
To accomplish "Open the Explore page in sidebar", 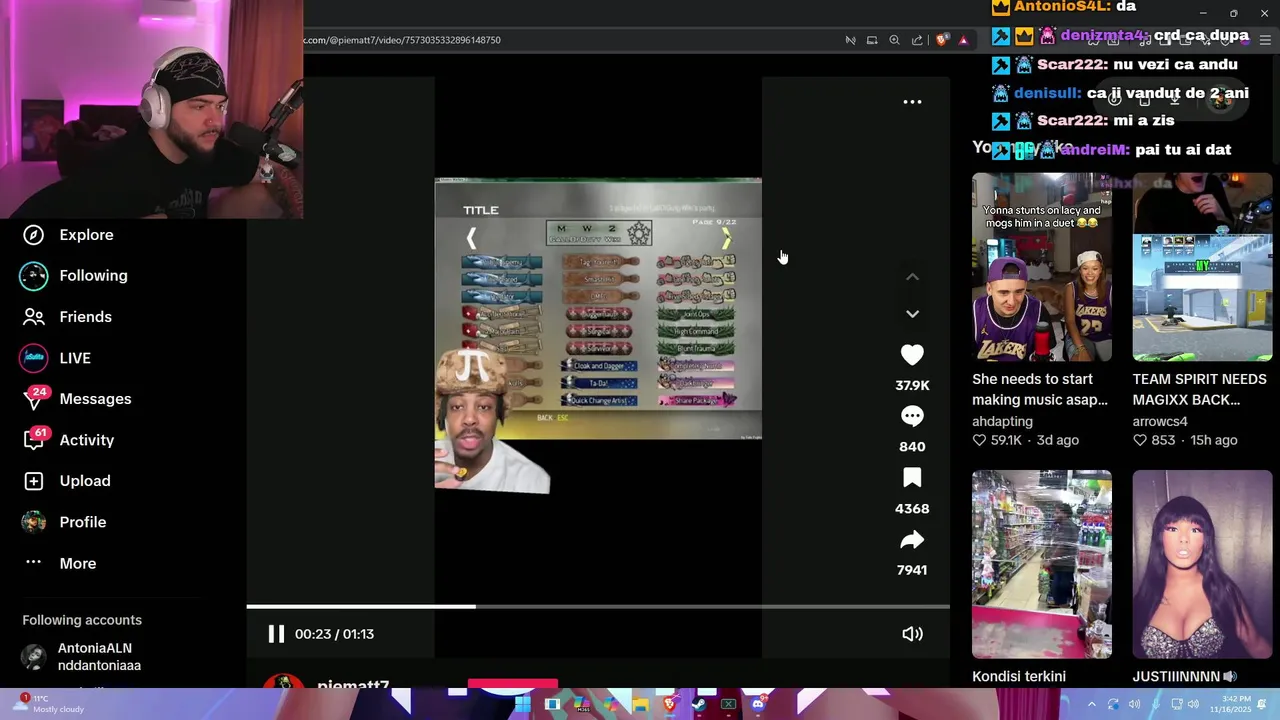I will [67, 235].
